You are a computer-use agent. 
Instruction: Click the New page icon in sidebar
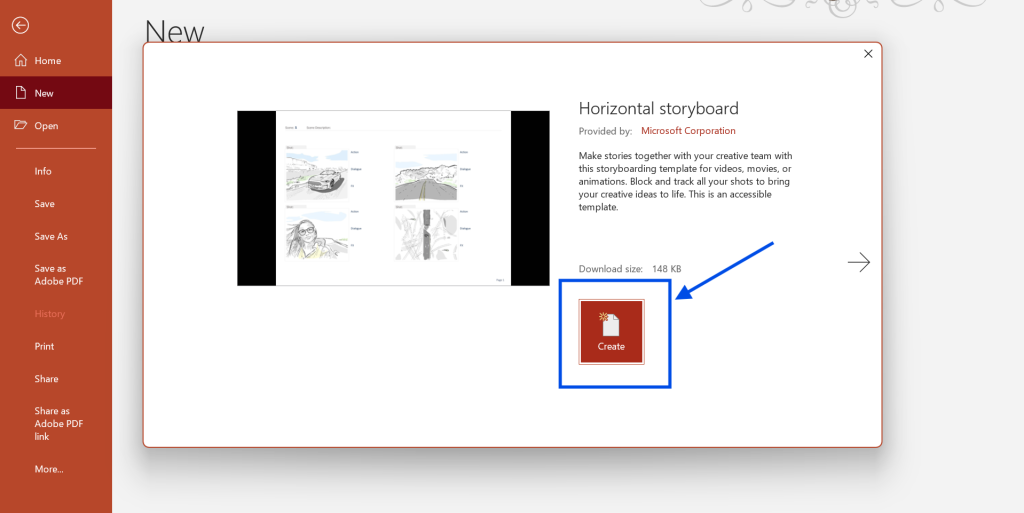click(x=21, y=93)
